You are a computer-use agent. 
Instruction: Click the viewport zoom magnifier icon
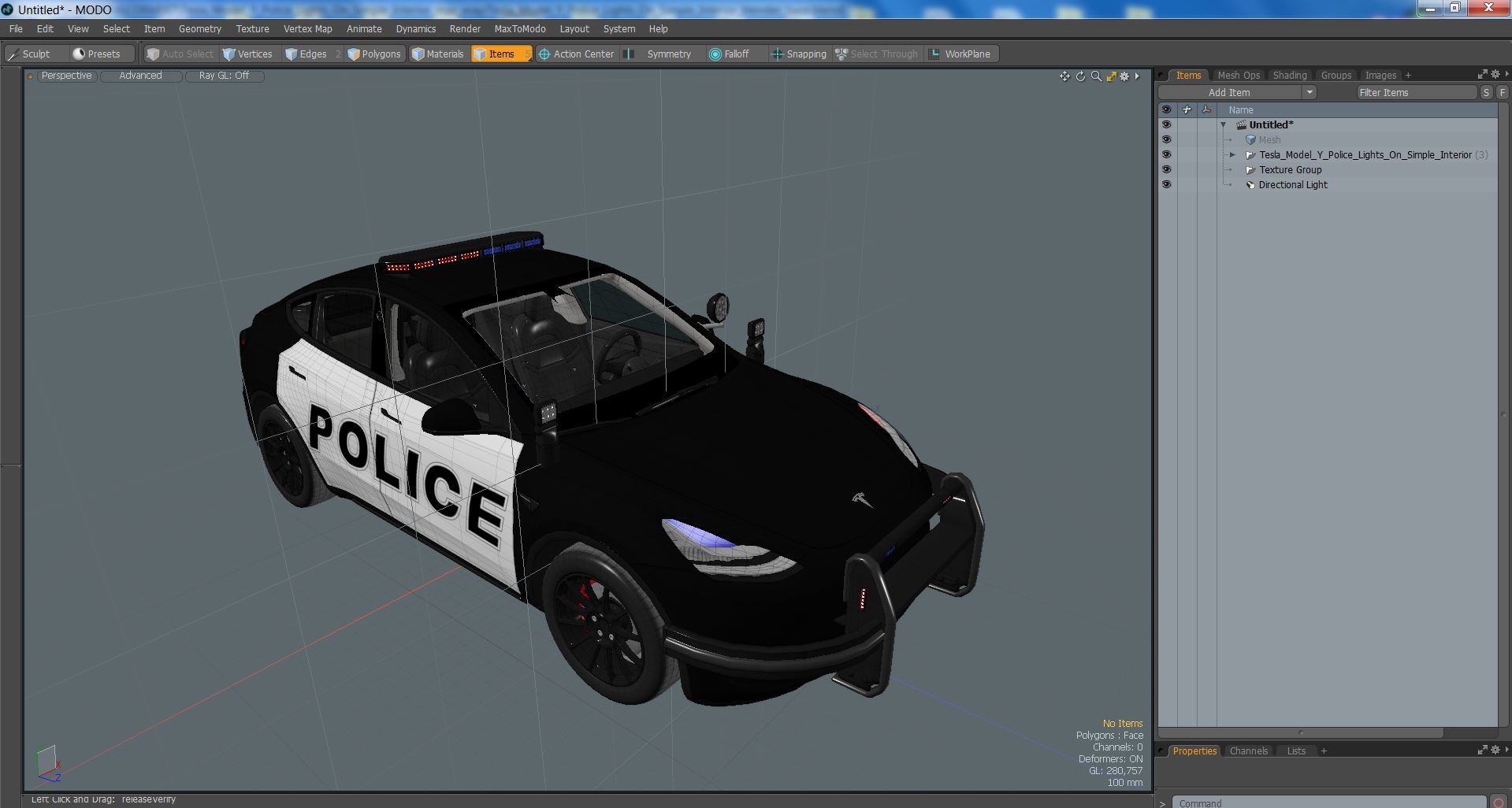click(x=1096, y=76)
